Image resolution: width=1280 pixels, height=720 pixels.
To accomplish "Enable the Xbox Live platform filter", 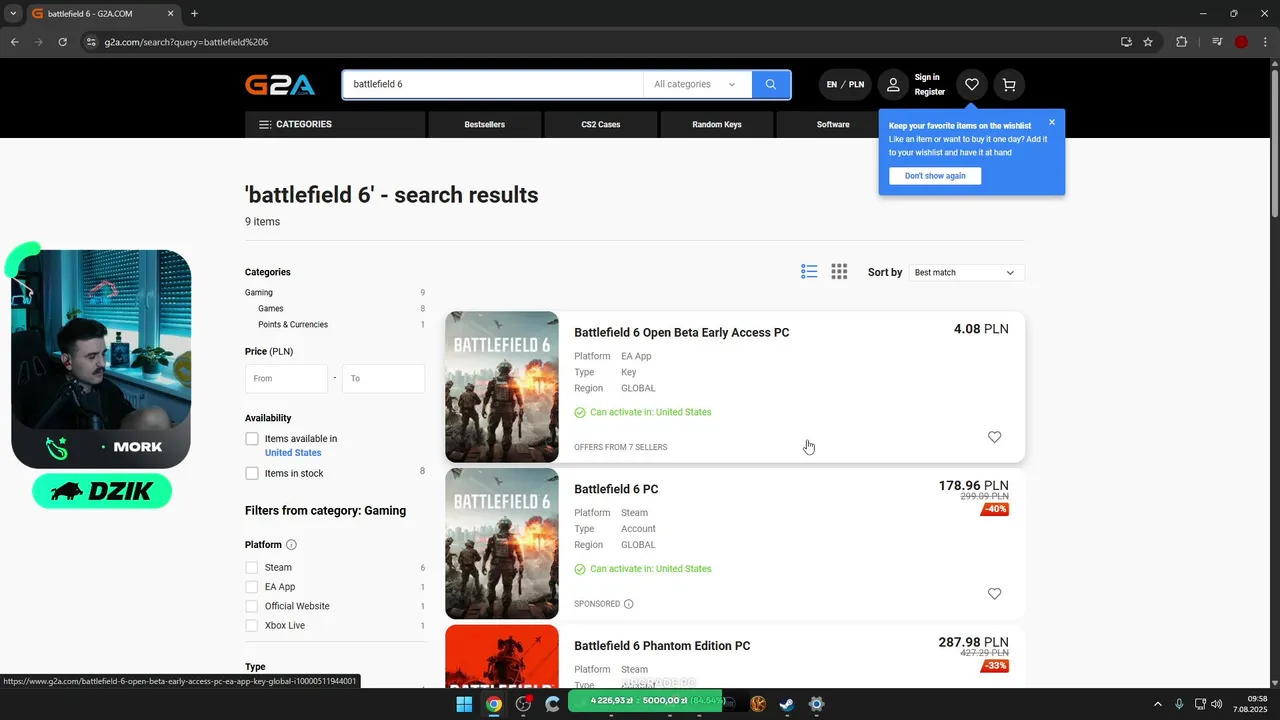I will tap(252, 626).
